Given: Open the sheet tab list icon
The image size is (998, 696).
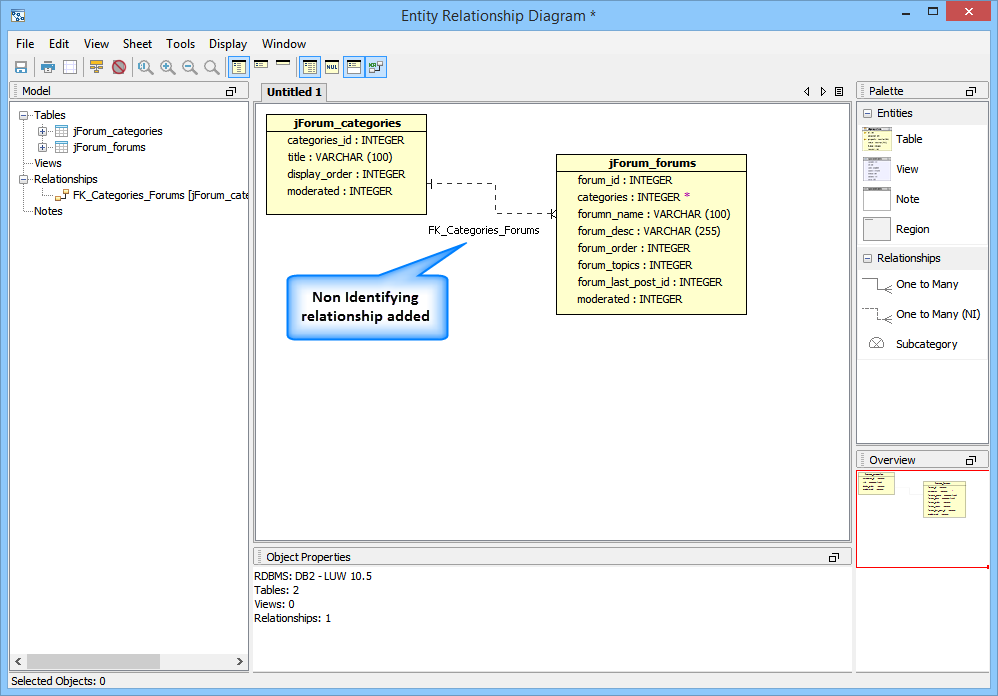Looking at the screenshot, I should pos(839,92).
